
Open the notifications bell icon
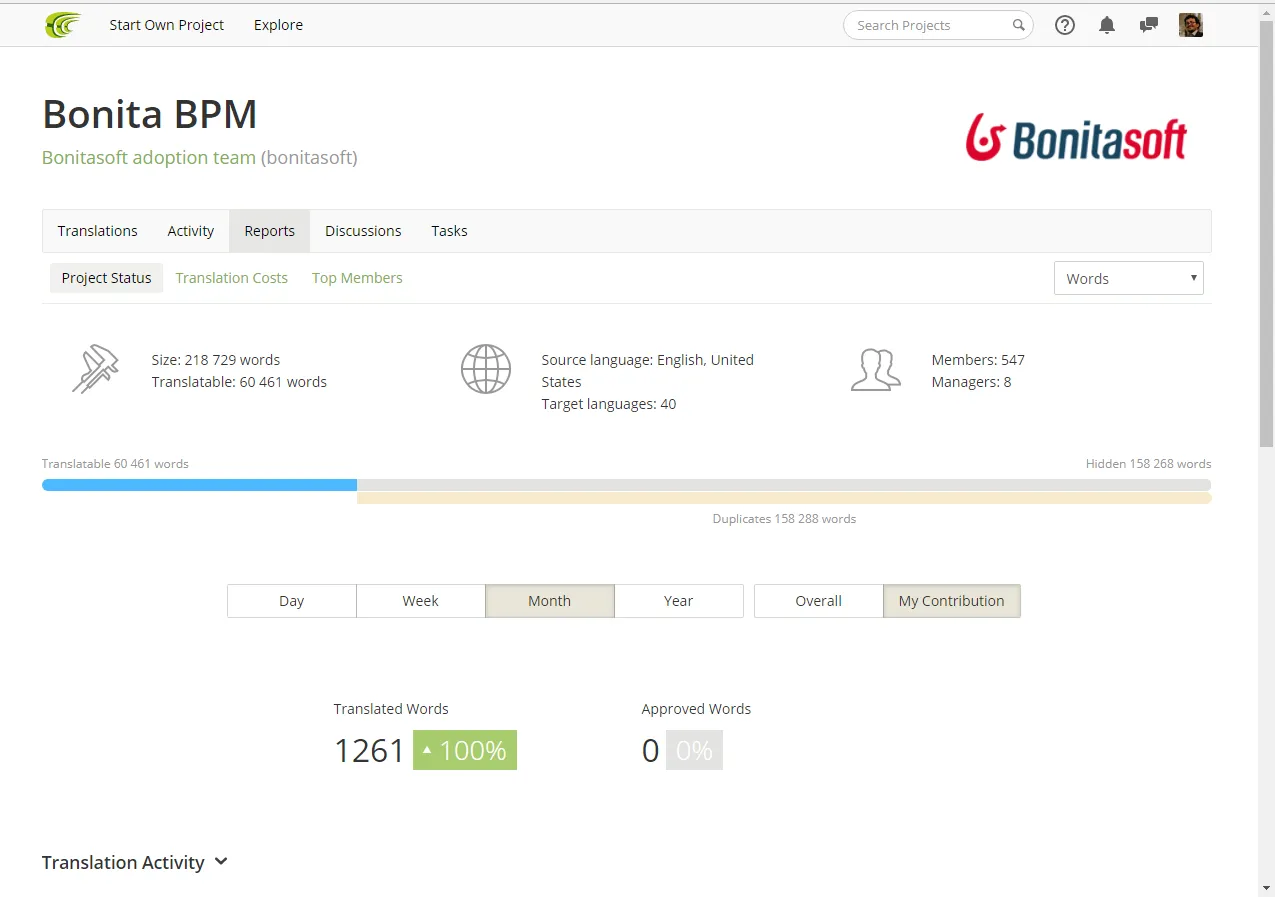pyautogui.click(x=1107, y=25)
